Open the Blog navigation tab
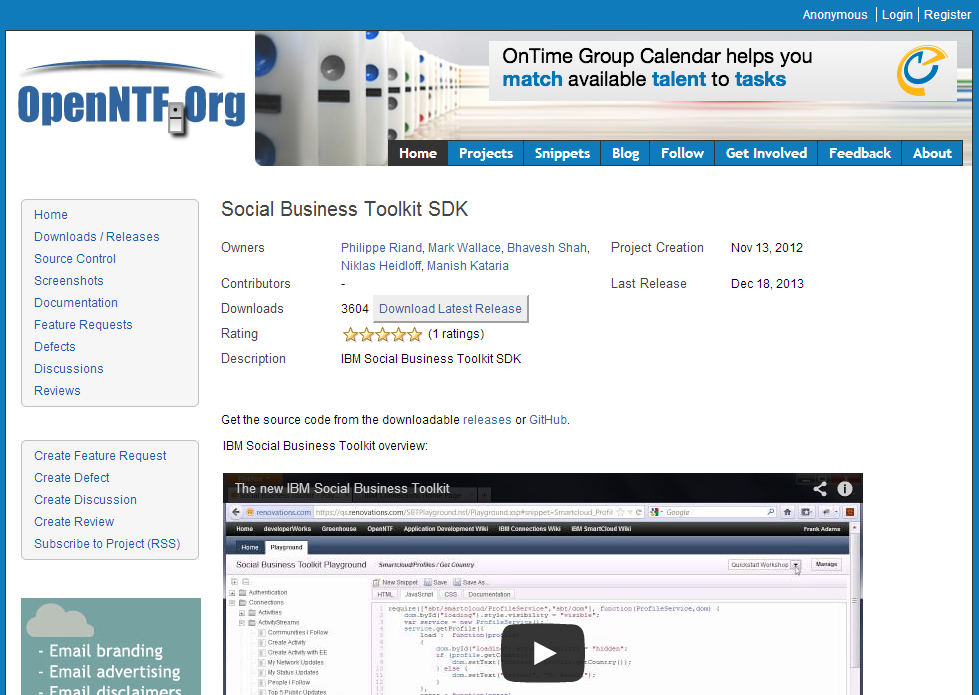Viewport: 979px width, 695px height. (625, 153)
